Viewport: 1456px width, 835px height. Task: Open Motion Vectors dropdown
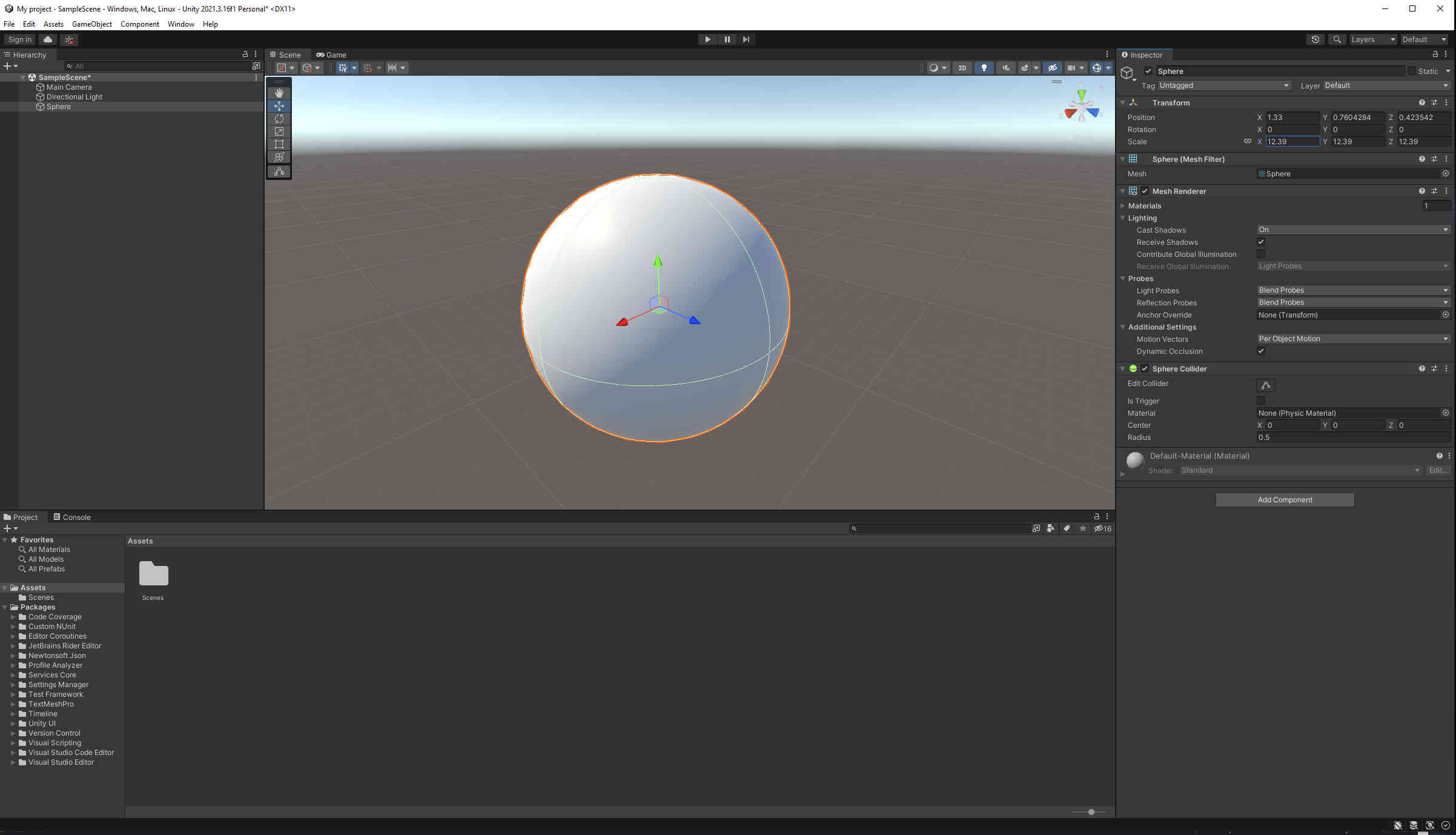(1354, 339)
